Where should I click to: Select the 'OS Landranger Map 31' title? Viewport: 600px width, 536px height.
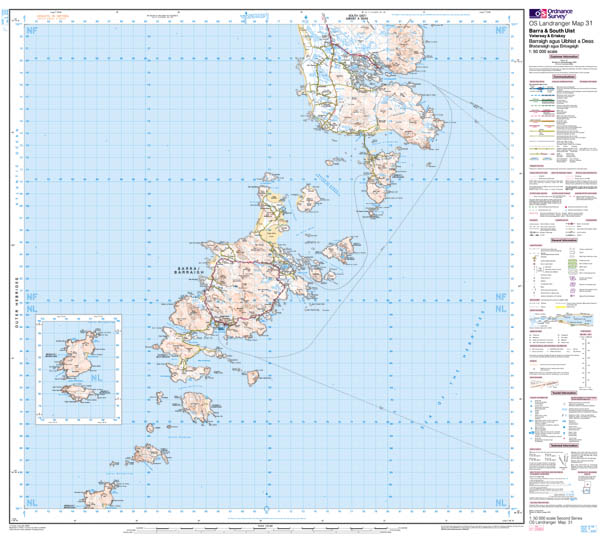(x=559, y=24)
